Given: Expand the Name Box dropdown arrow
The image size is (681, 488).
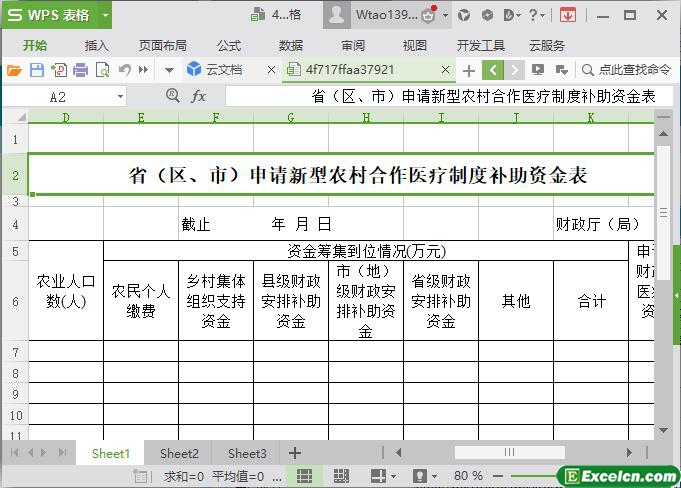Looking at the screenshot, I should [120, 97].
